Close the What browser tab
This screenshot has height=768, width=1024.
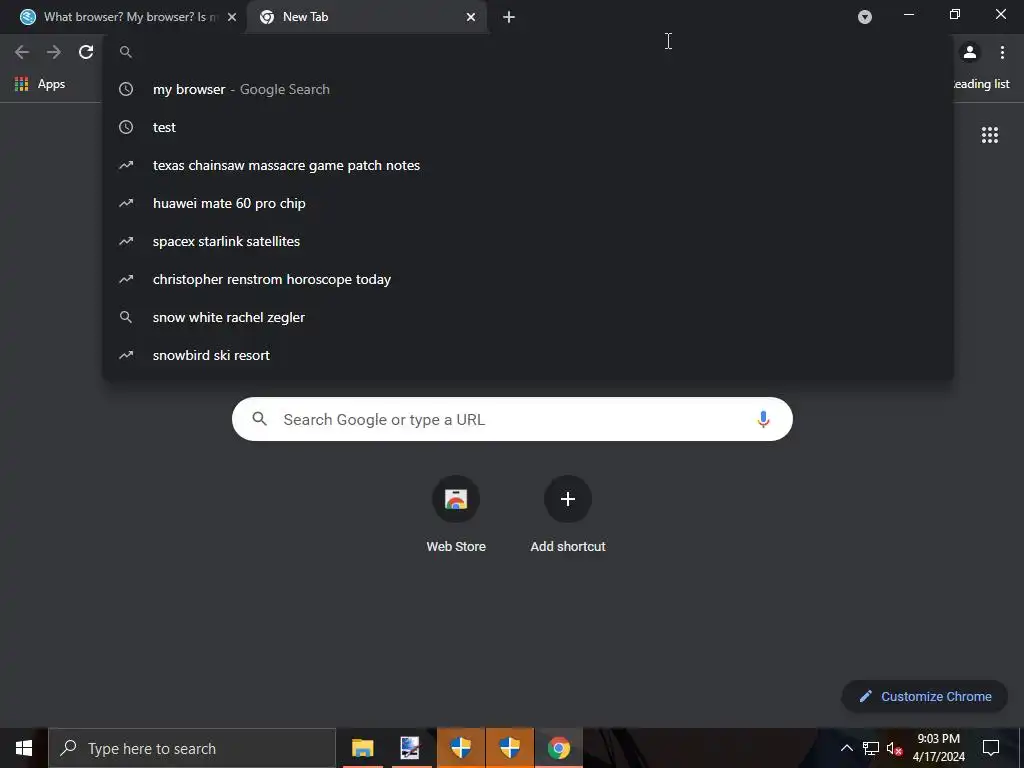pyautogui.click(x=232, y=17)
